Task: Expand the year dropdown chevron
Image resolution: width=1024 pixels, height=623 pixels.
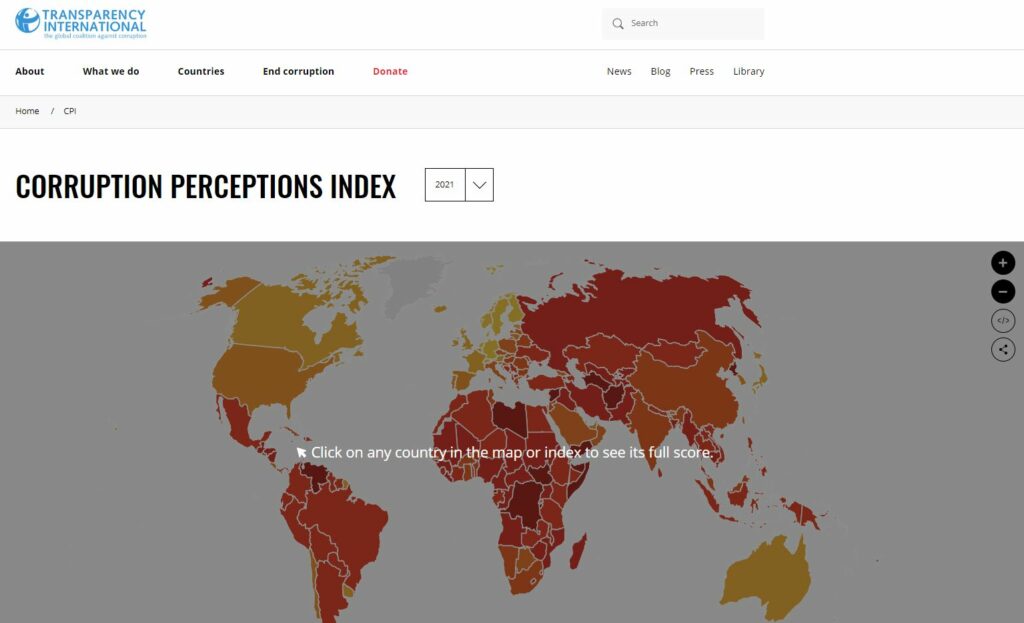Action: (479, 185)
